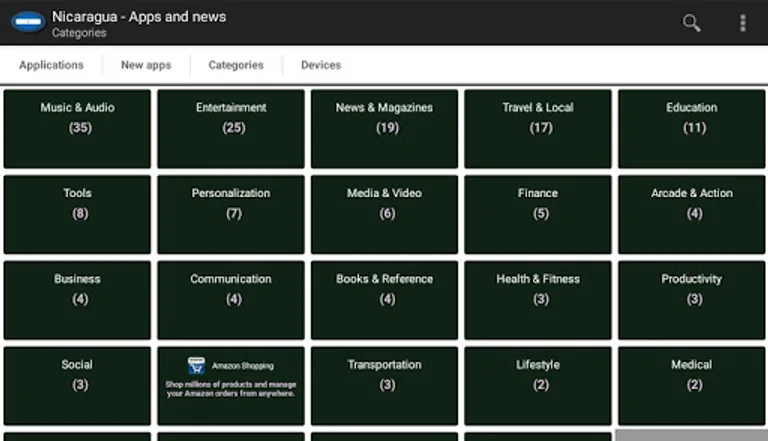Open the Communication category tile
Viewport: 768px width, 441px height.
[231, 300]
